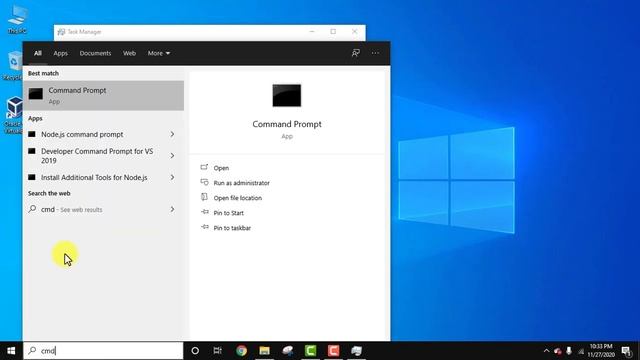Open Task View on the taskbar
The image size is (640, 360).
click(218, 351)
